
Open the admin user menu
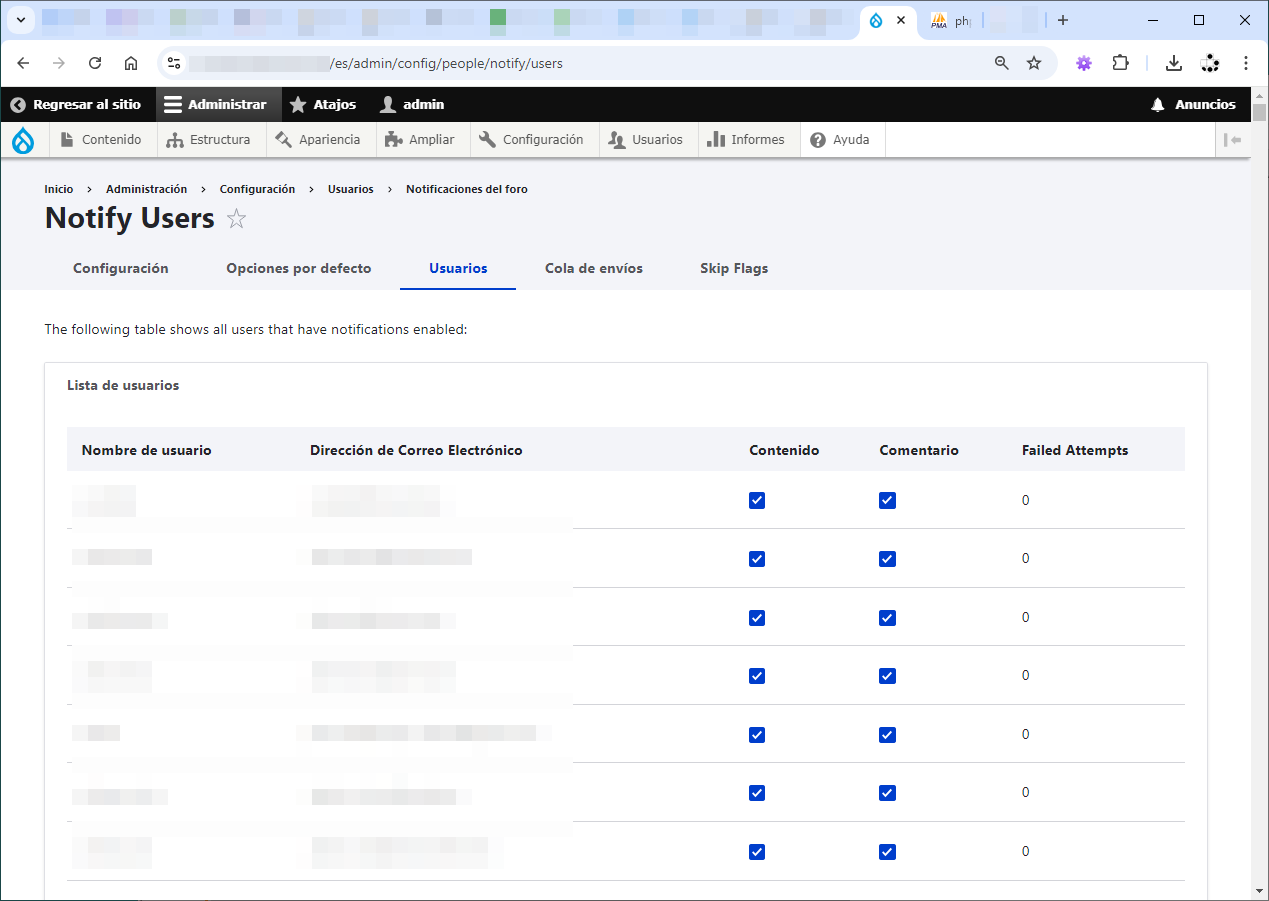click(x=412, y=104)
